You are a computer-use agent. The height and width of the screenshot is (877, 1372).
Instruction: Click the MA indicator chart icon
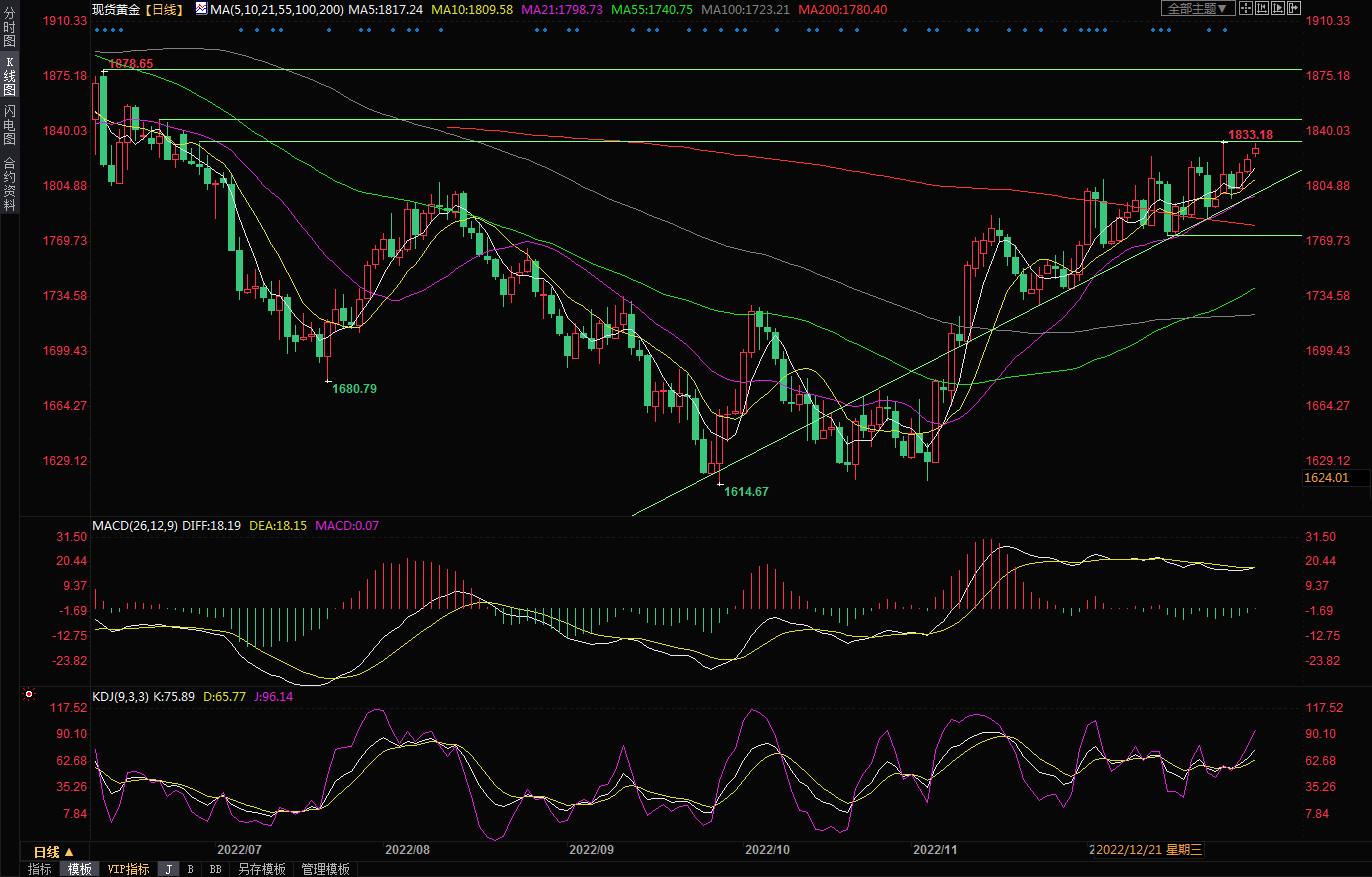201,8
